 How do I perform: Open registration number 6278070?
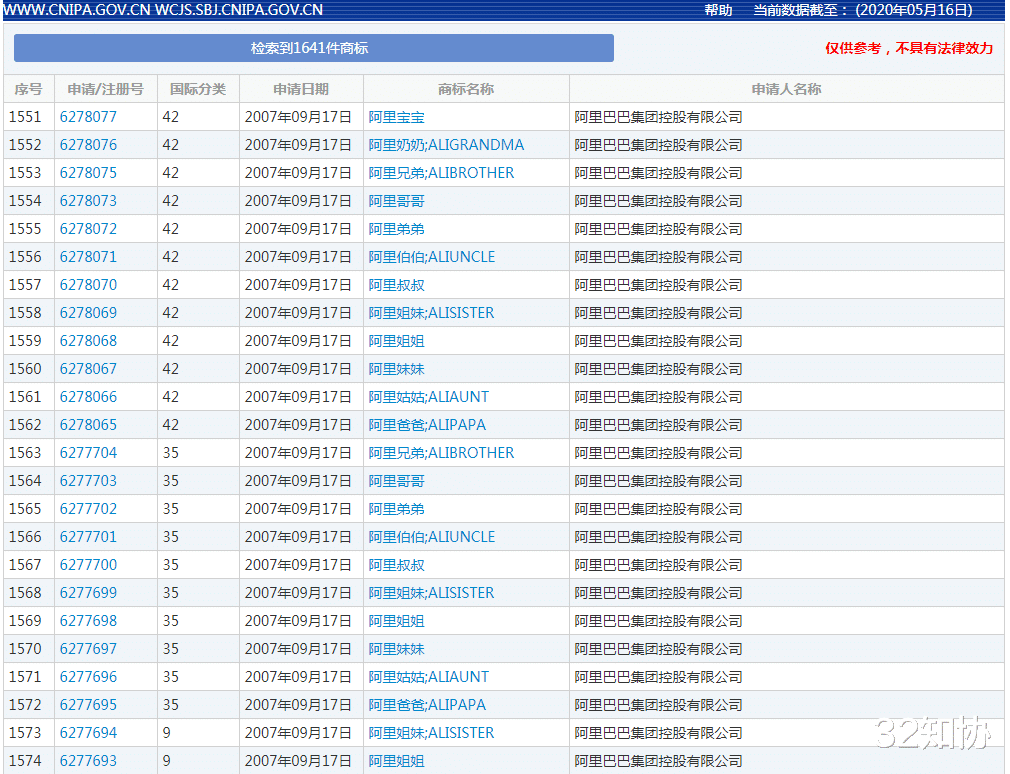point(88,285)
